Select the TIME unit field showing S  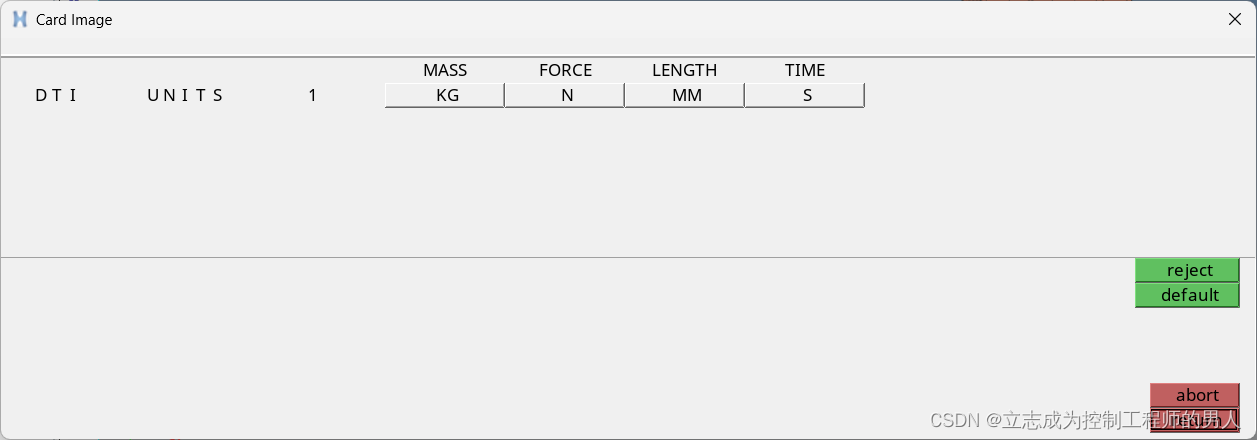805,95
